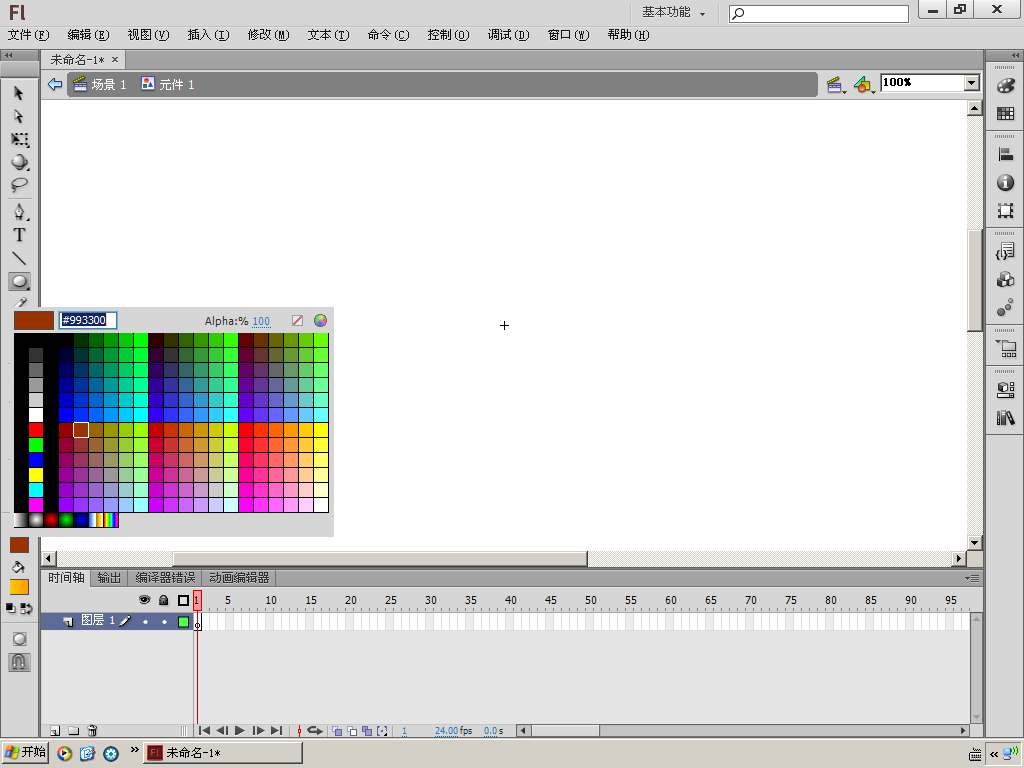1024x768 pixels.
Task: Switch to the 编译器错误 tab
Action: (x=165, y=578)
